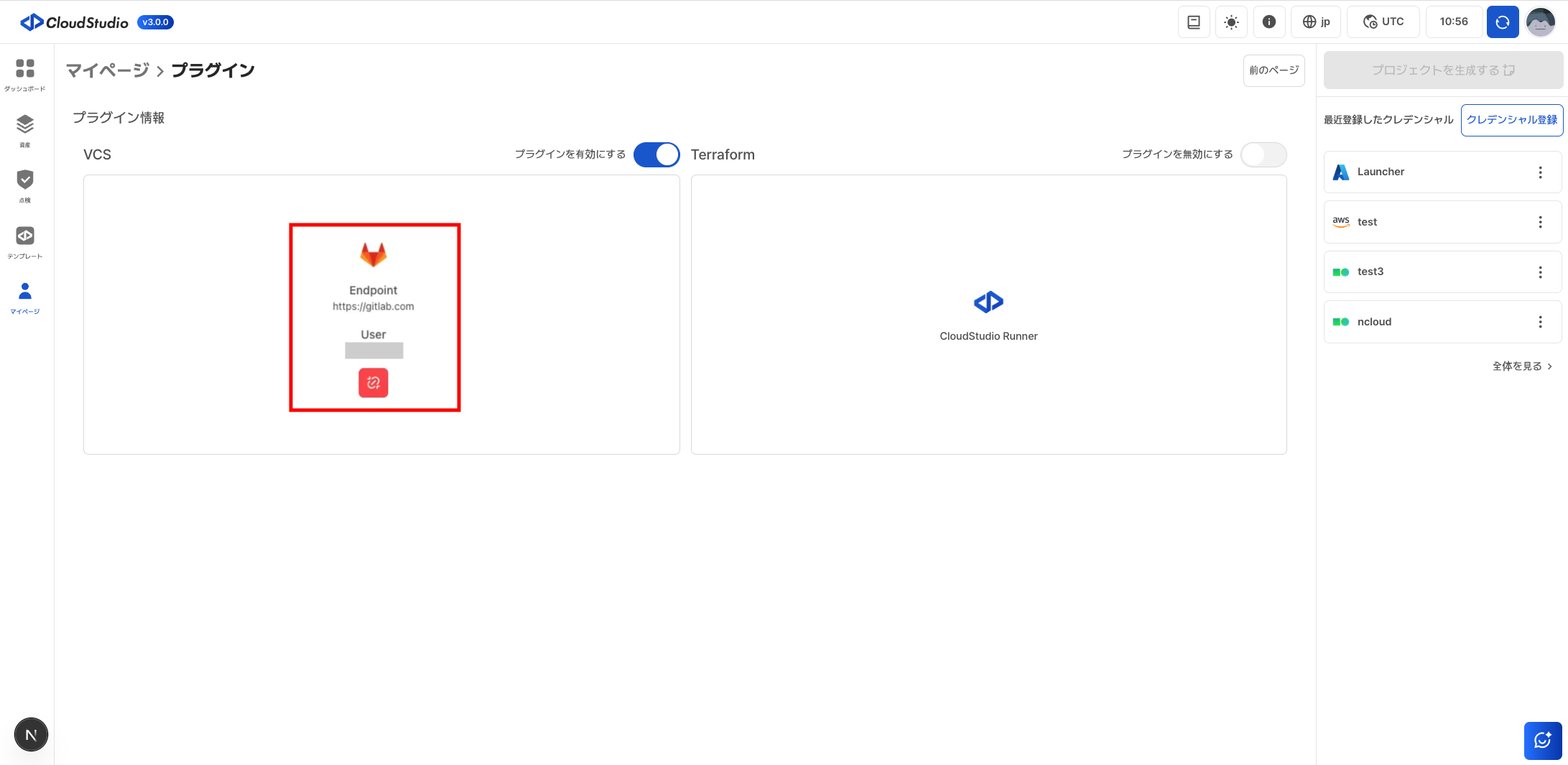
Task: Click the マイページ breadcrumb link
Action: [108, 70]
